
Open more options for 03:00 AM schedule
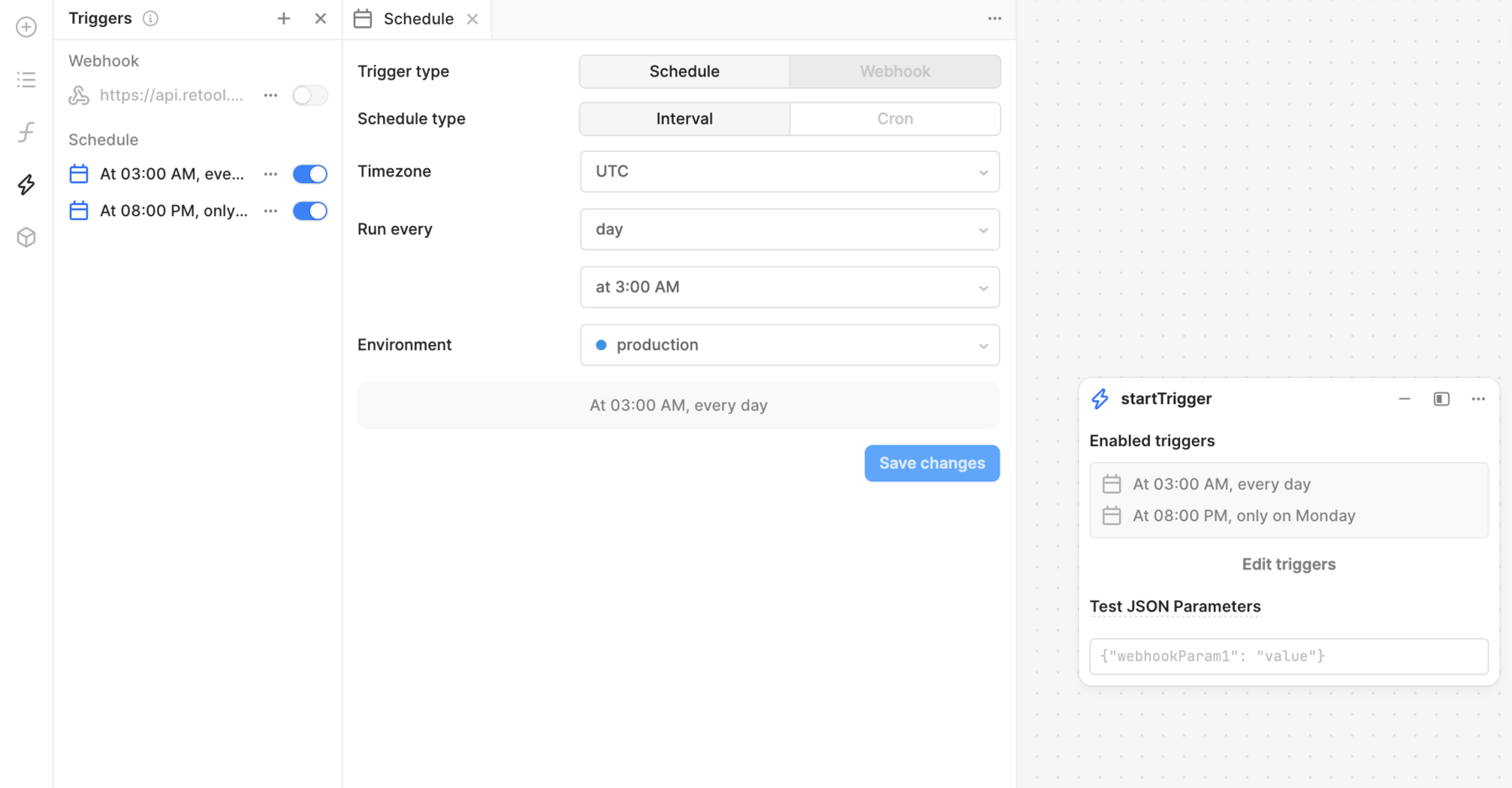270,174
